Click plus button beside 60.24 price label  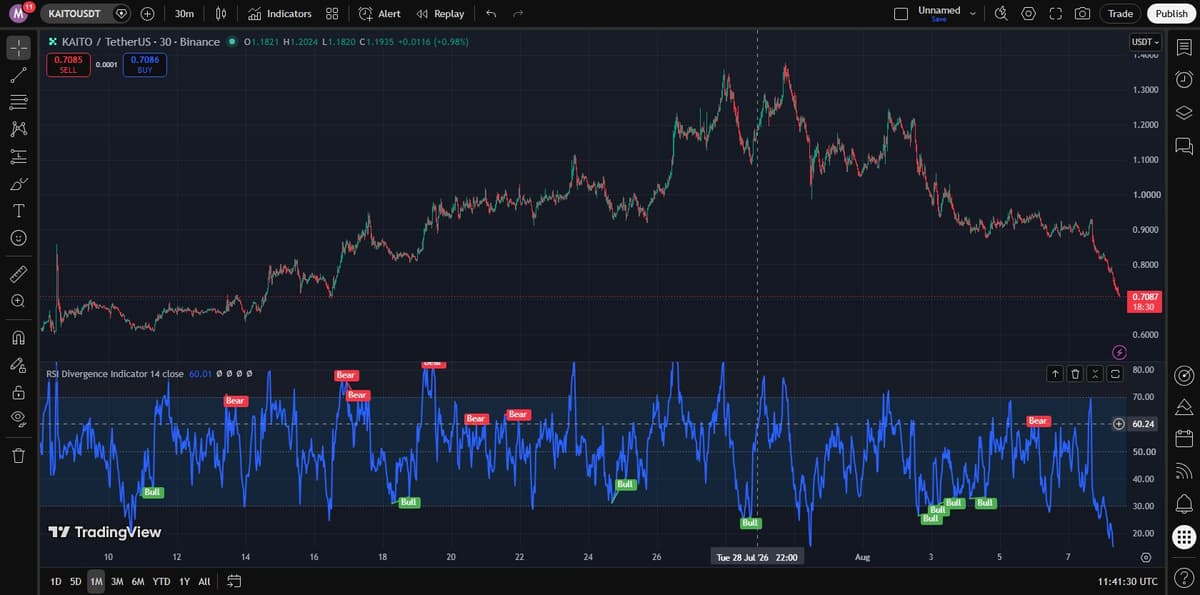pos(1119,424)
